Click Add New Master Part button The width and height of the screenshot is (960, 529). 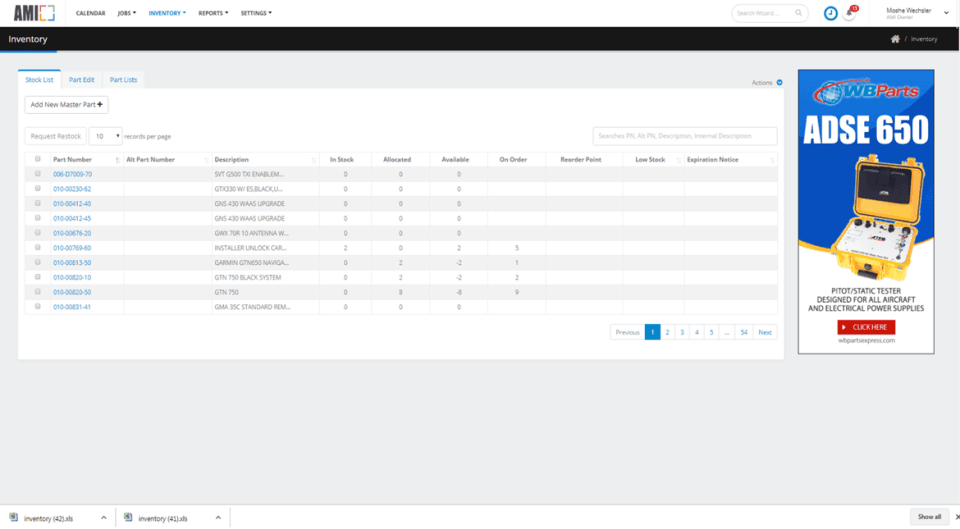[x=66, y=105]
